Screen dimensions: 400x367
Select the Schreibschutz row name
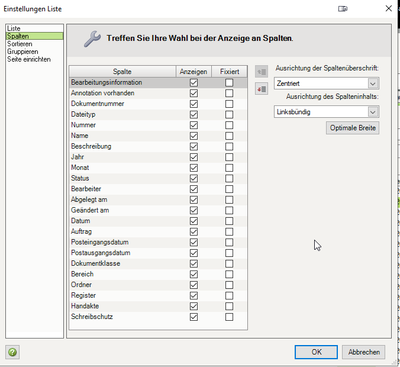coord(92,317)
